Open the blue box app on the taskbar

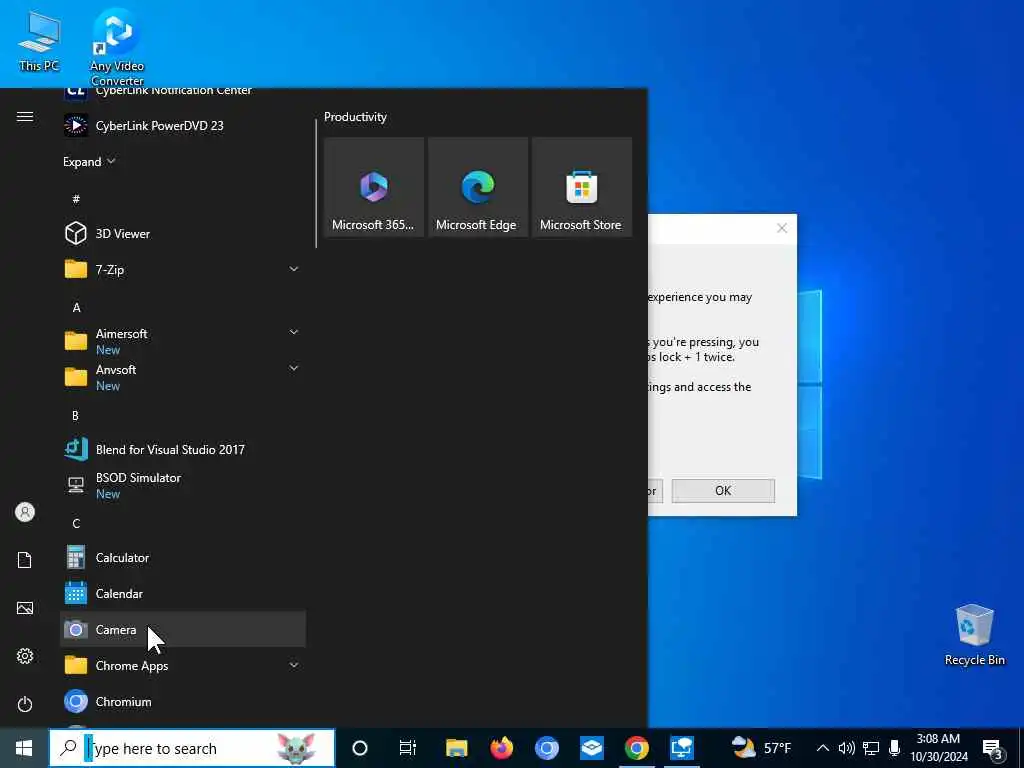592,748
